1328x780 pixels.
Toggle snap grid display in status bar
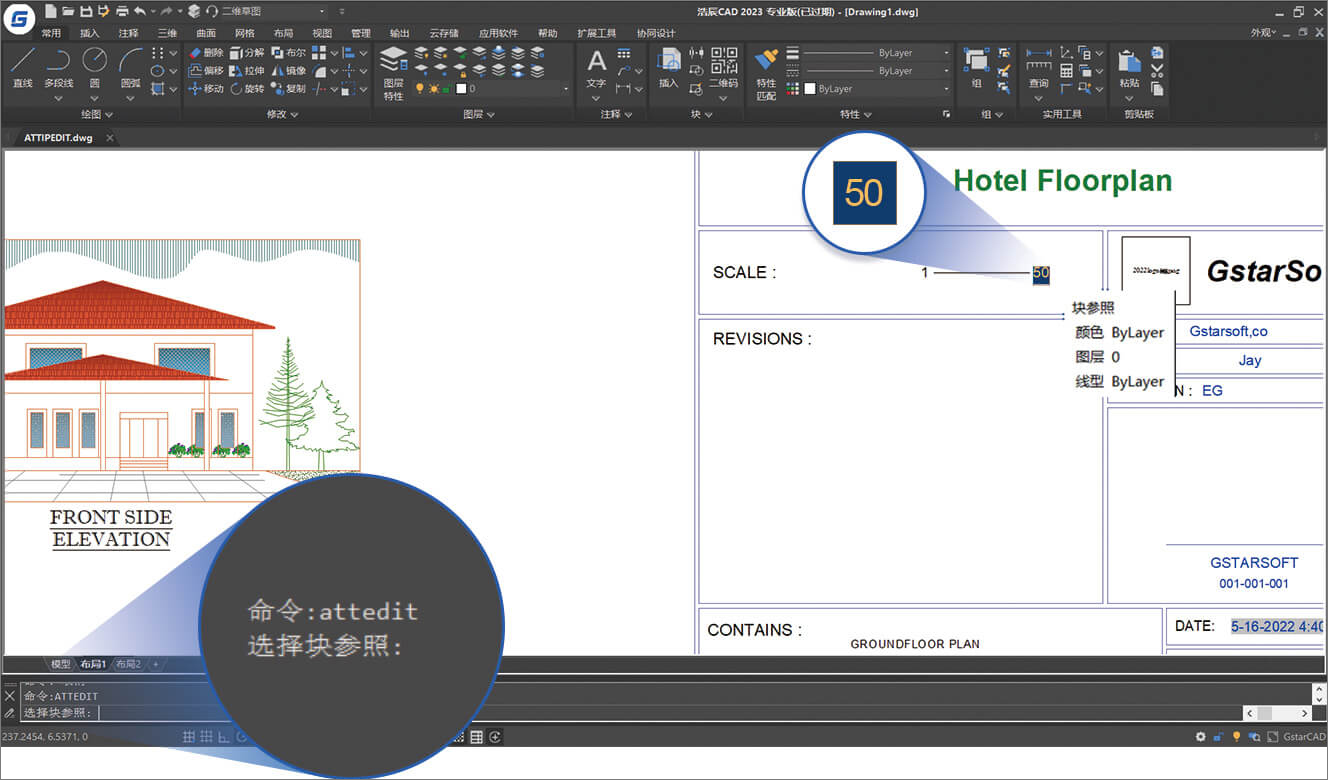point(188,737)
